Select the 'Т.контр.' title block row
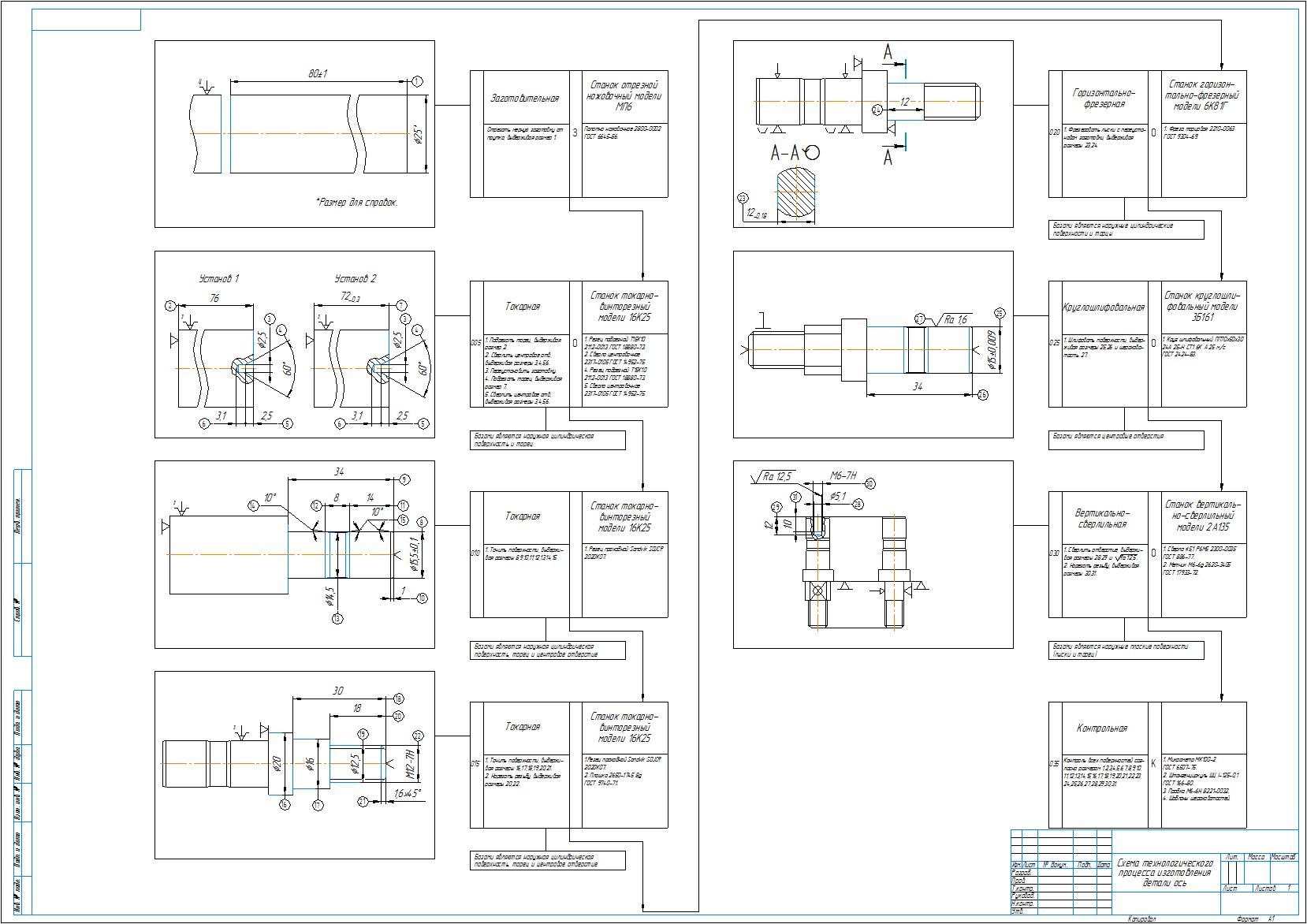The width and height of the screenshot is (1307, 924). 1062,889
